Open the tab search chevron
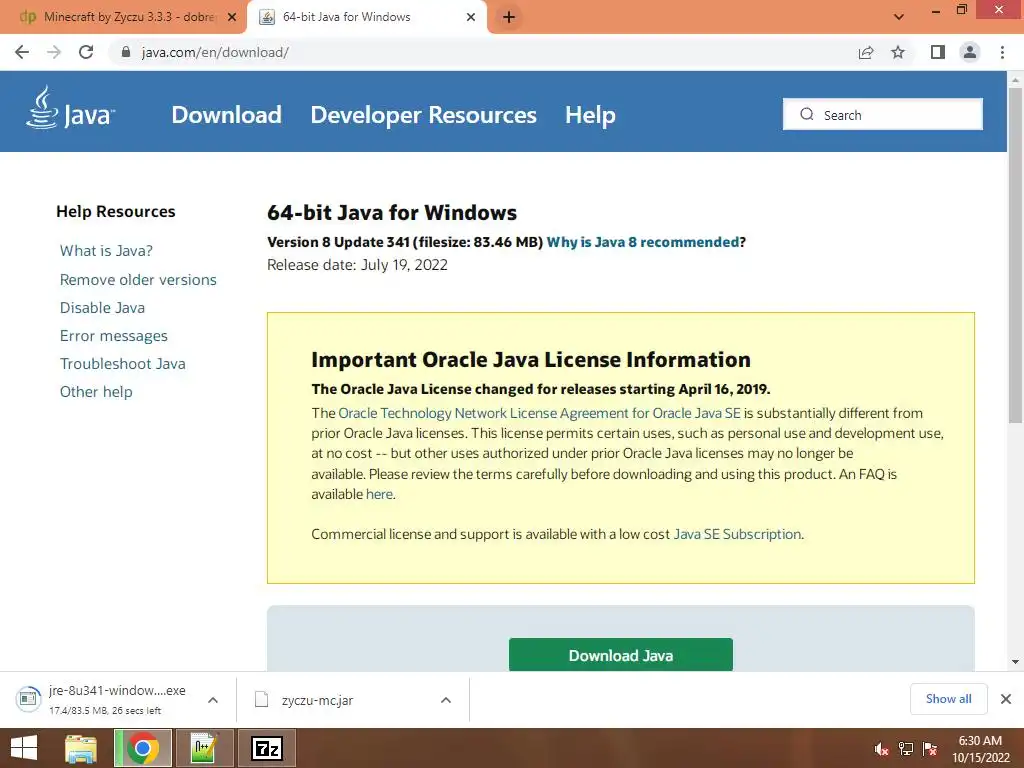 pyautogui.click(x=899, y=17)
